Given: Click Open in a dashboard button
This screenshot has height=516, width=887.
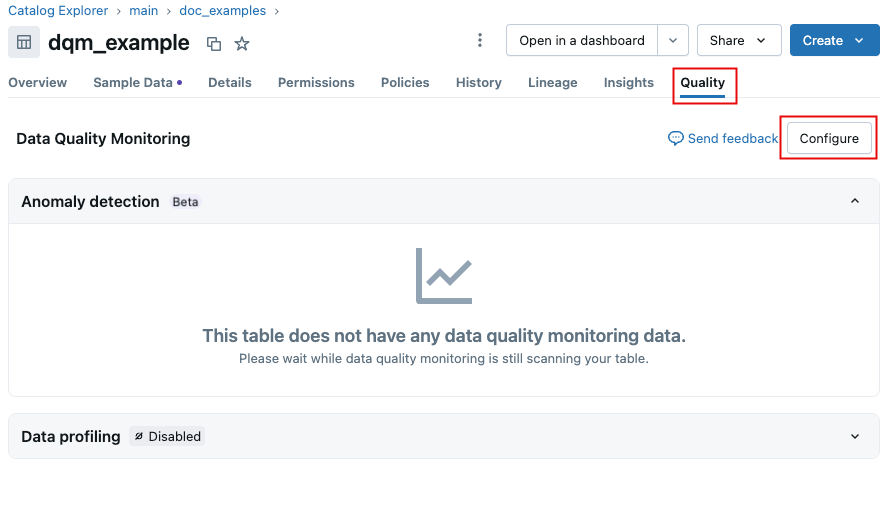Looking at the screenshot, I should 582,40.
